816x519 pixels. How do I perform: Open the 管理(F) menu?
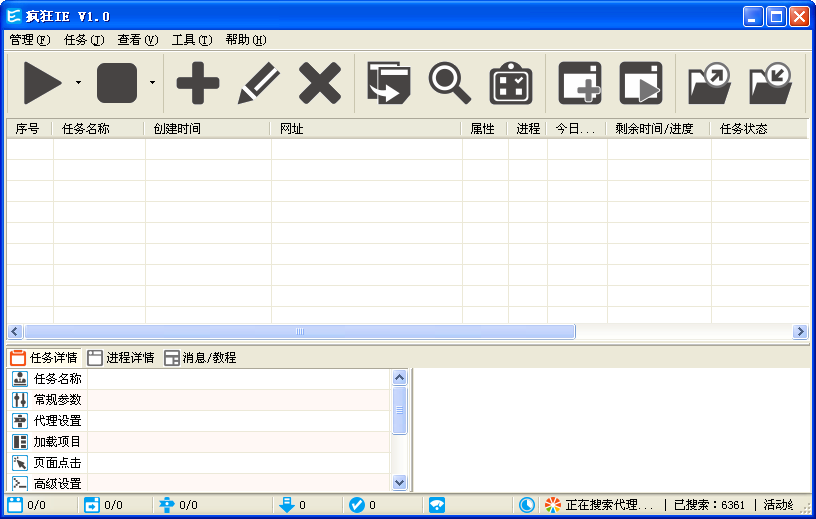[30, 40]
